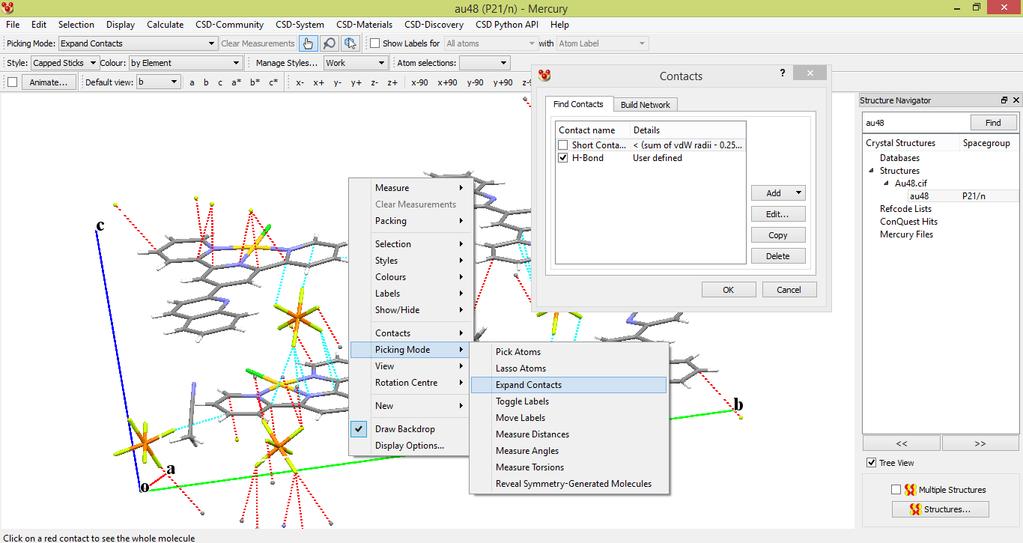Click the Copy button in Contacts dialog
The height and width of the screenshot is (543, 1023).
pos(778,235)
